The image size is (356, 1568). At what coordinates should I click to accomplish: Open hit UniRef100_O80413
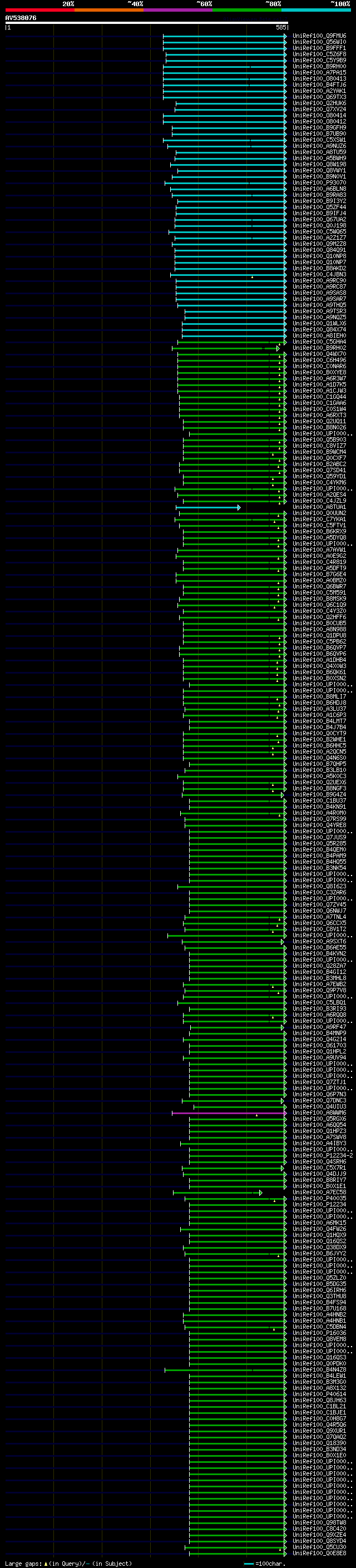pyautogui.click(x=319, y=78)
